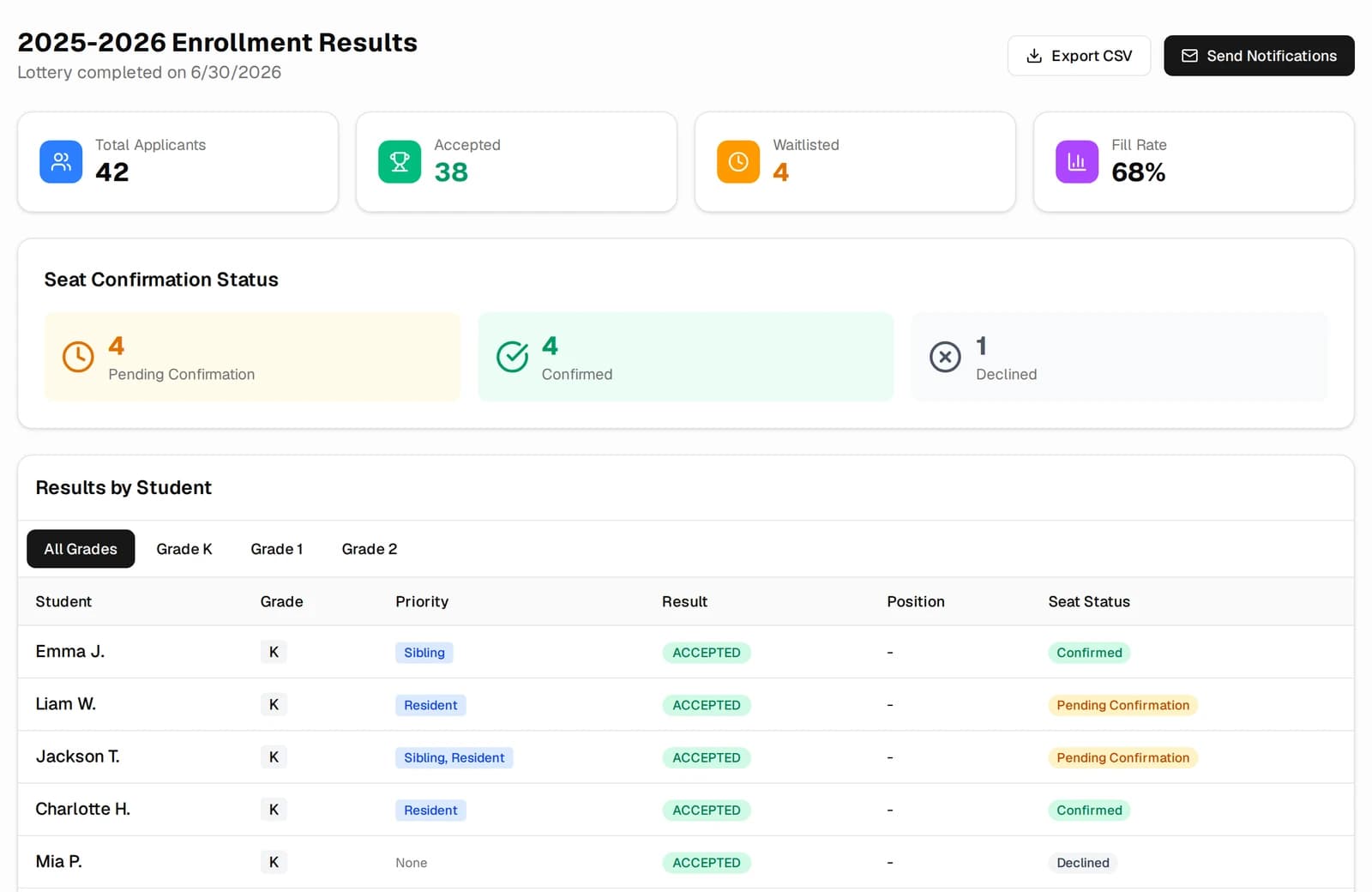Select the All Grades tab

point(81,549)
